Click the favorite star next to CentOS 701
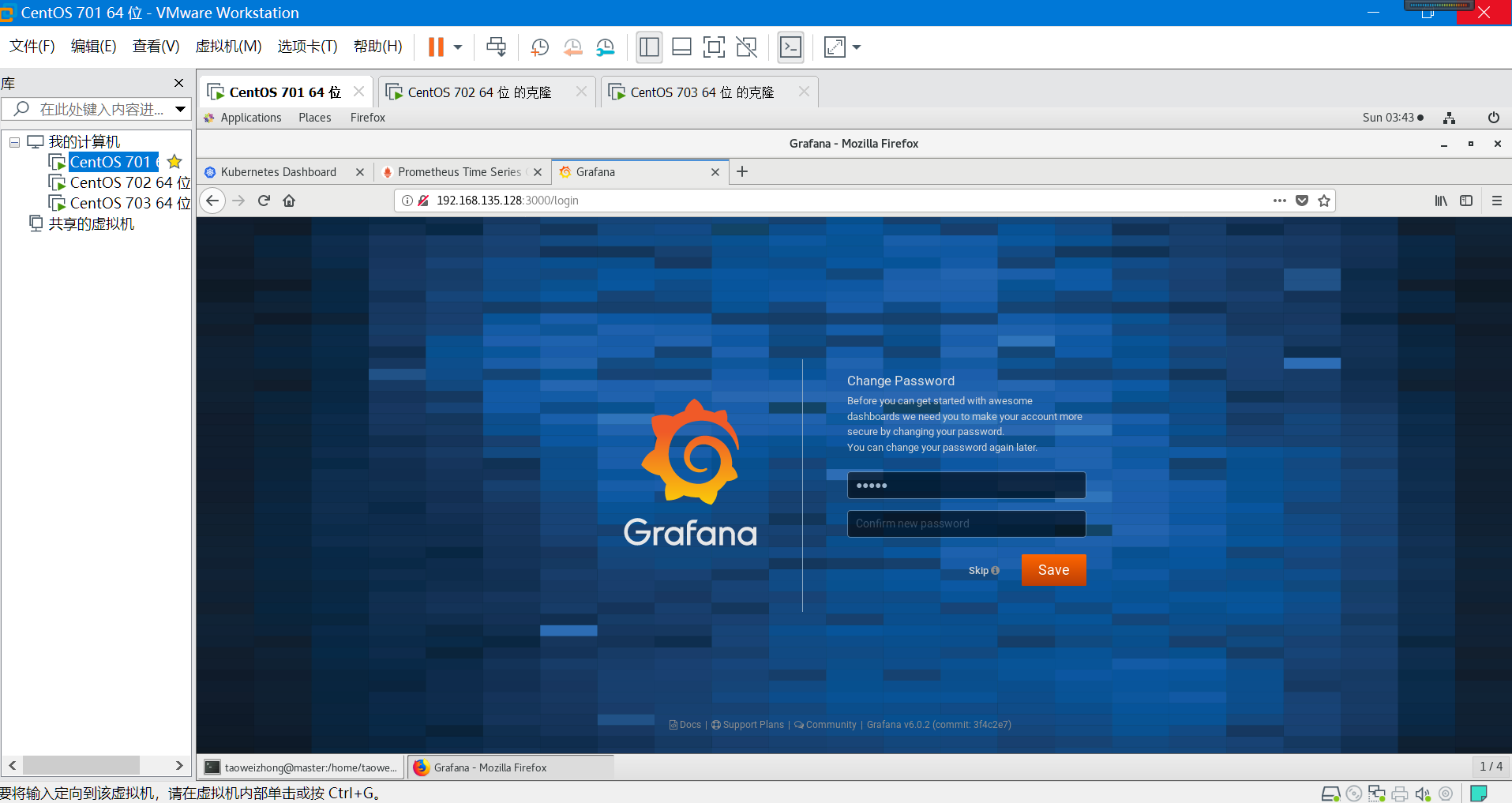This screenshot has width=1512, height=803. (x=174, y=162)
